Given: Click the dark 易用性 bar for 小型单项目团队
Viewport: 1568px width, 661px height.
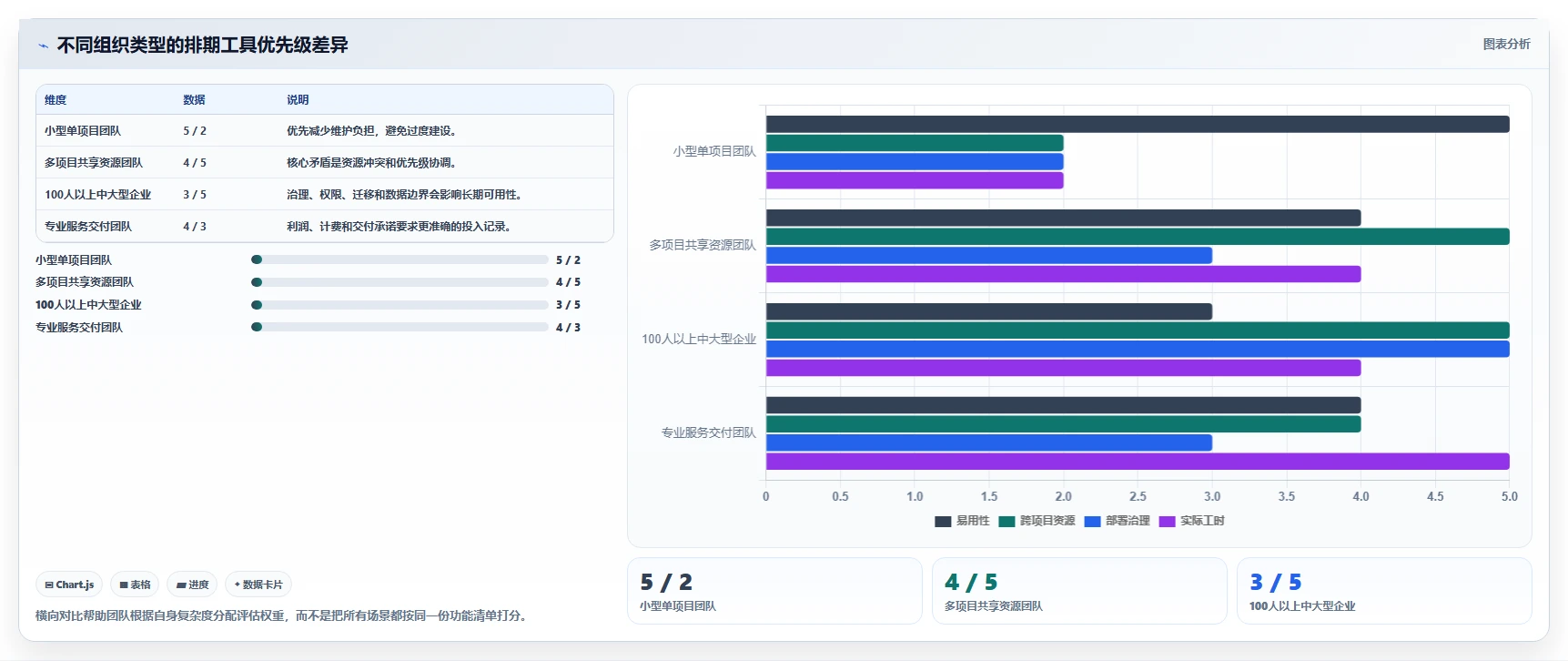Looking at the screenshot, I should click(x=1138, y=124).
